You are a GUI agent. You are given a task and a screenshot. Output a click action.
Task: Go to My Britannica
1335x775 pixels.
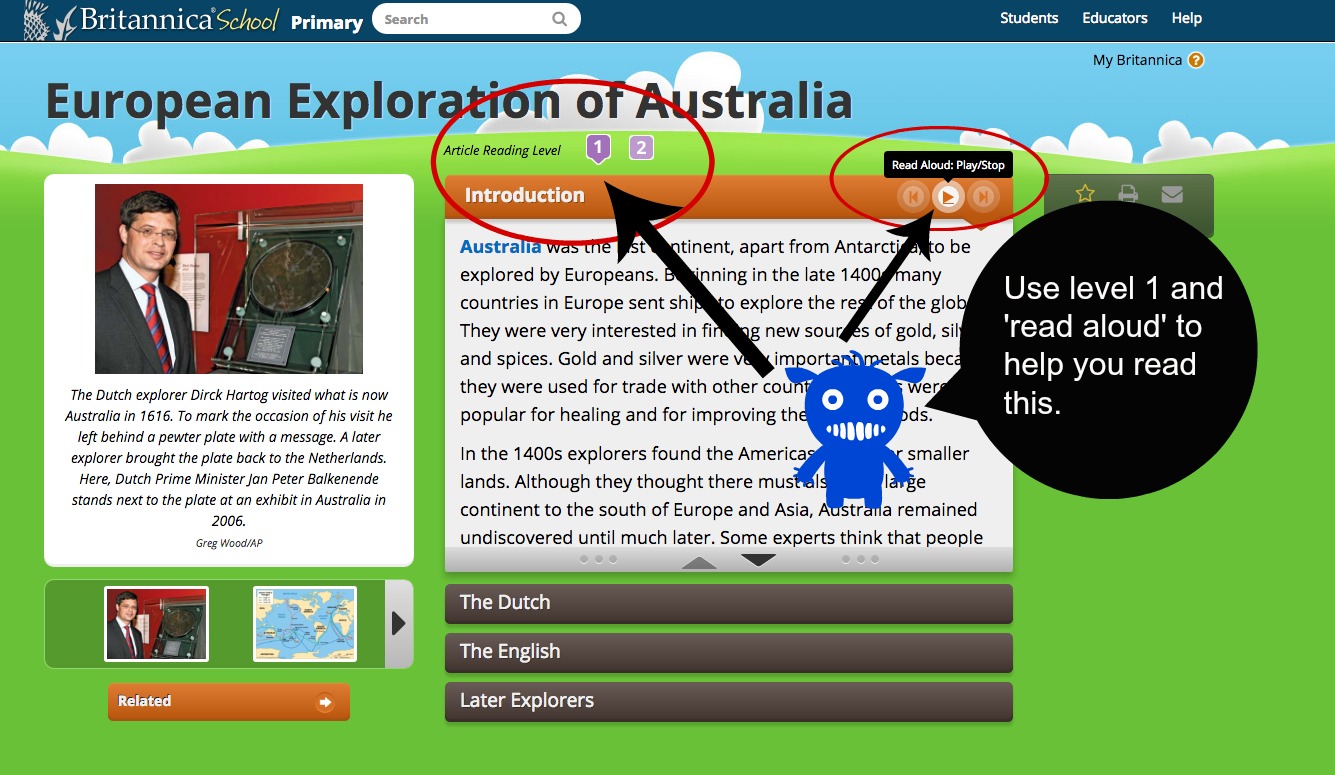[1137, 60]
